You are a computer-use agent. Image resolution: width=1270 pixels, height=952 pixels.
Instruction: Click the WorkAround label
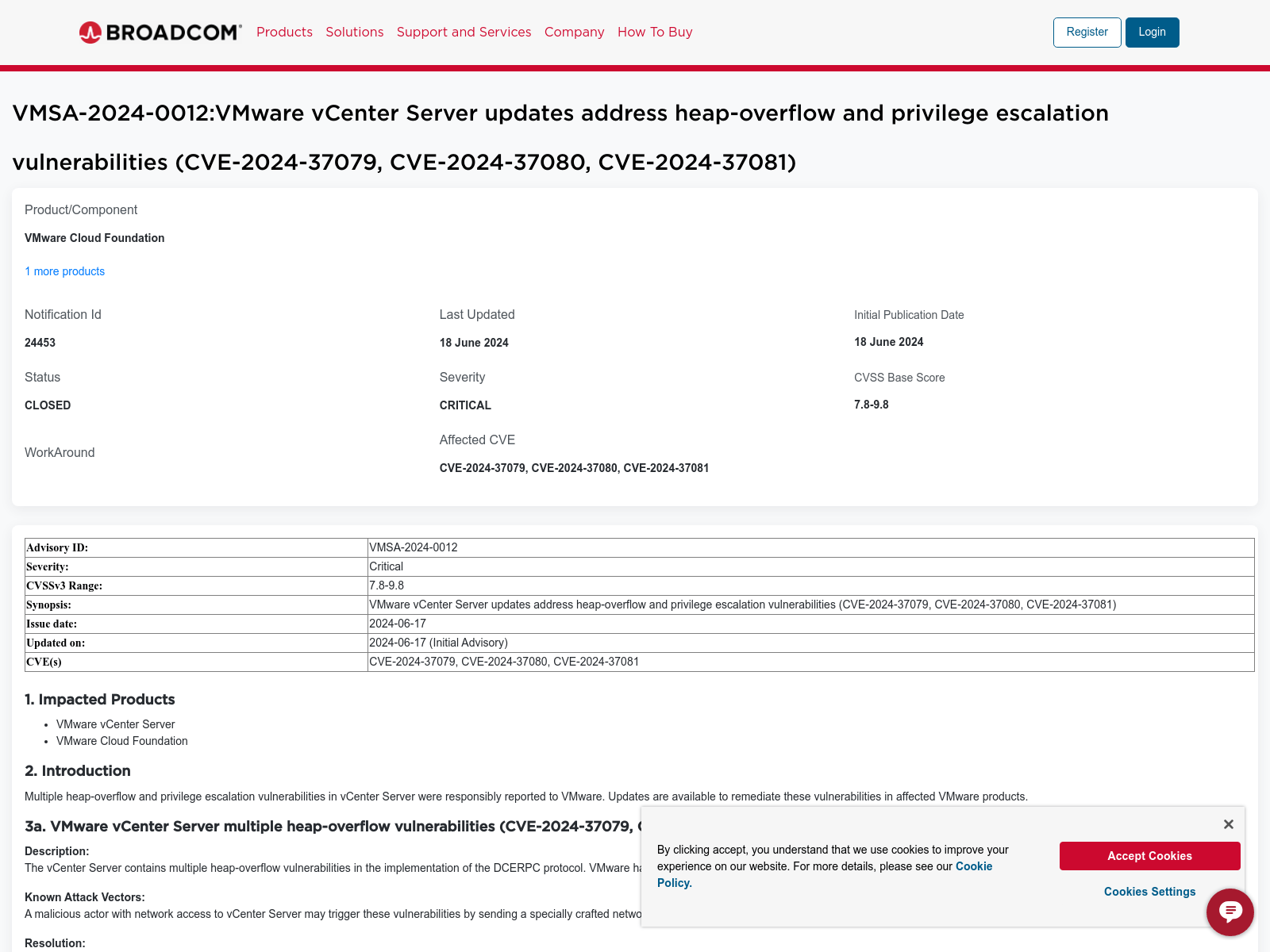(x=60, y=452)
